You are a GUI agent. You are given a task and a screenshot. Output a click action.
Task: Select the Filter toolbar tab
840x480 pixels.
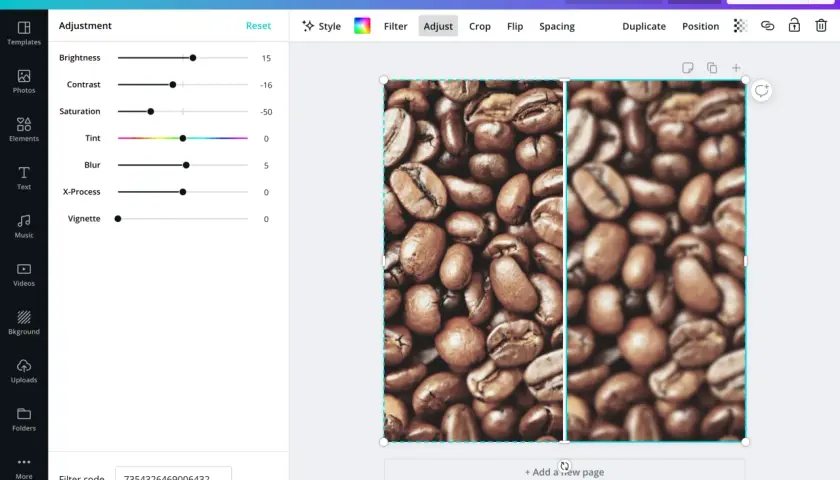(395, 26)
